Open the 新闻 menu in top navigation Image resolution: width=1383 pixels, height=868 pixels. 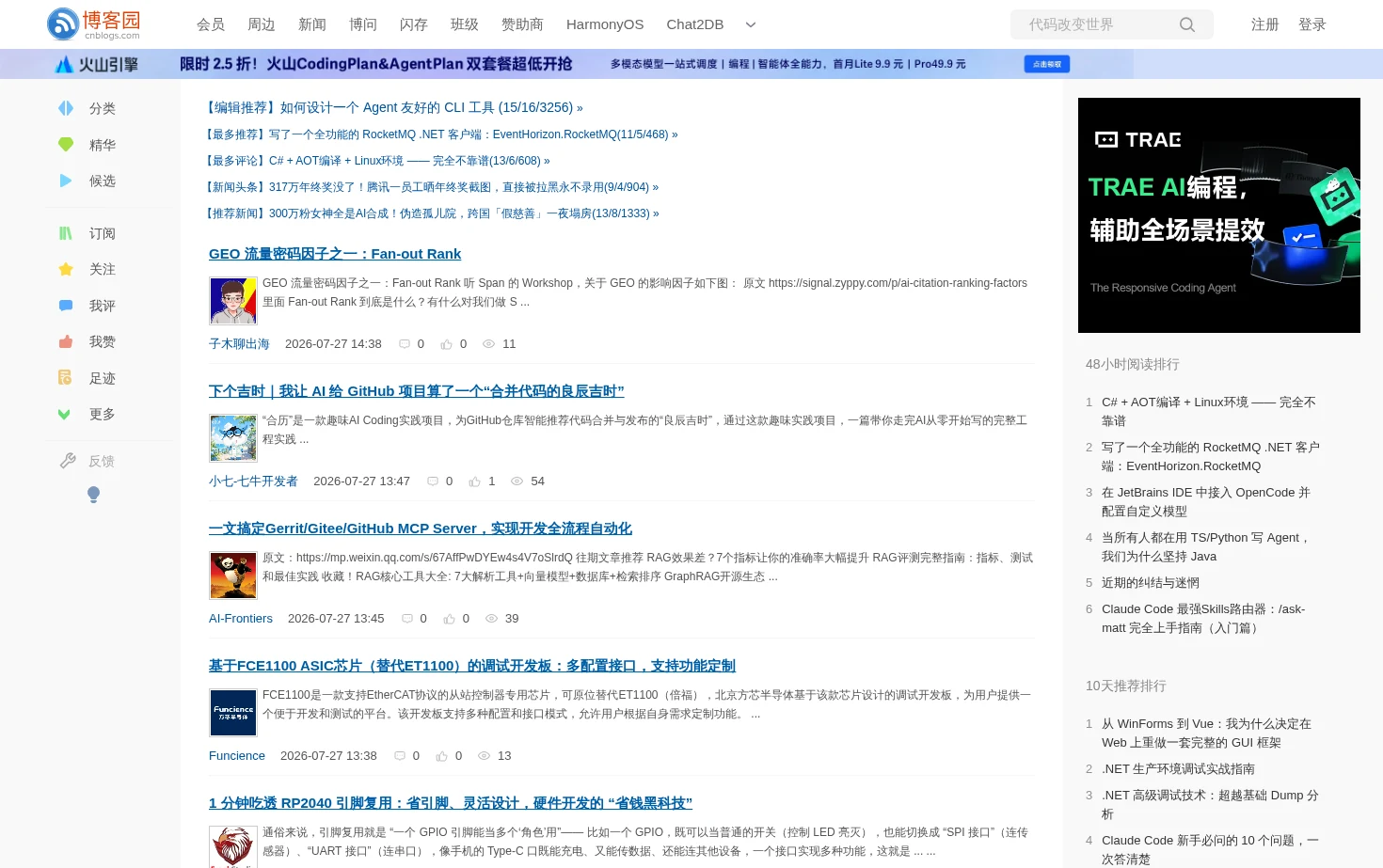[312, 24]
